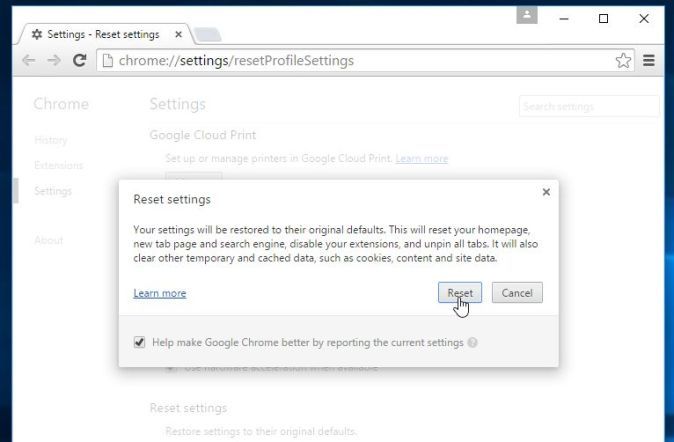The image size is (674, 442).
Task: Open Extensions in the sidebar
Action: (58, 165)
